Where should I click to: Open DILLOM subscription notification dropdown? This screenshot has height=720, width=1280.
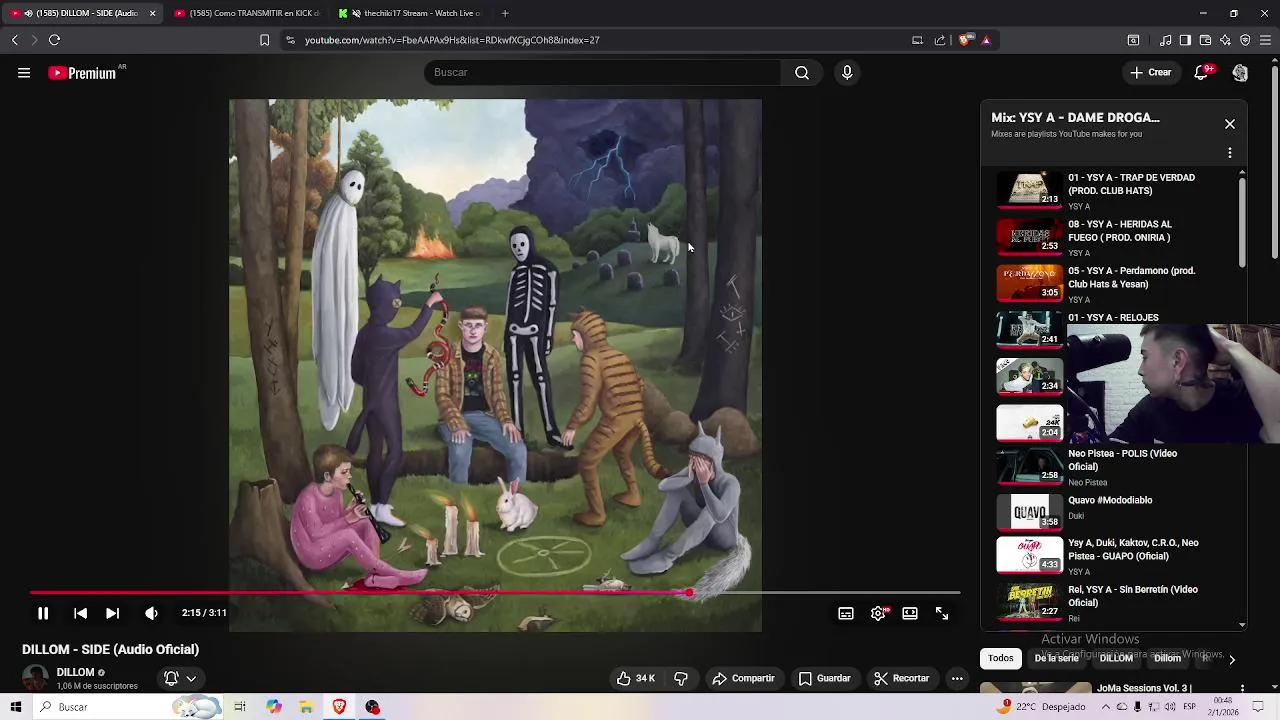point(180,678)
